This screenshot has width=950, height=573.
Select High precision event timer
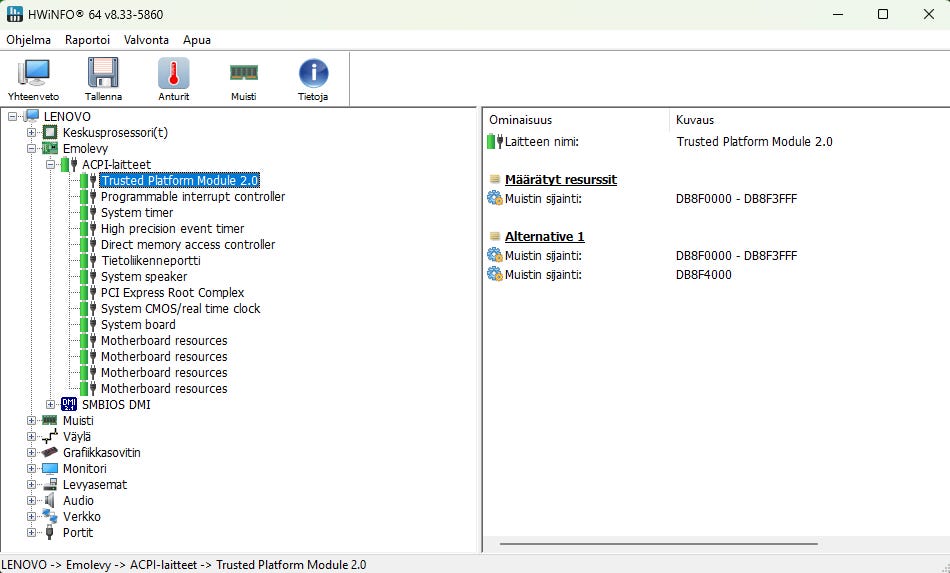172,229
